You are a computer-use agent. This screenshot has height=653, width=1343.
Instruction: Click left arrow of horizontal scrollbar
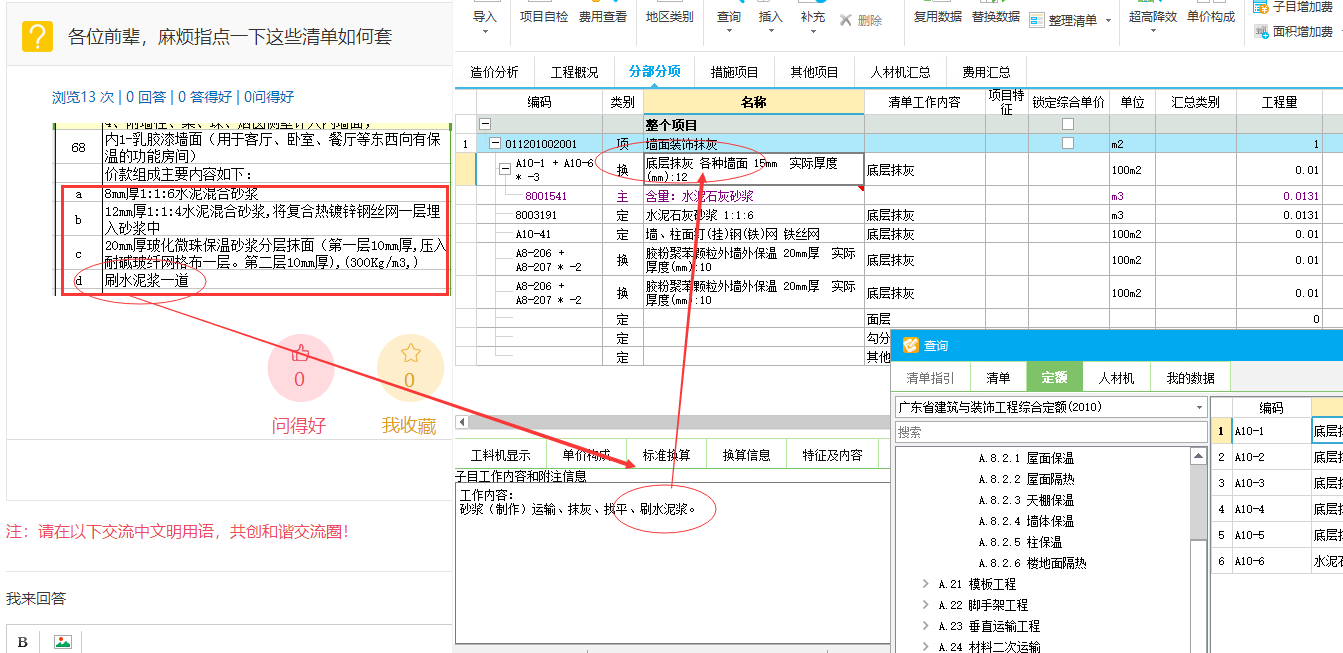[461, 422]
